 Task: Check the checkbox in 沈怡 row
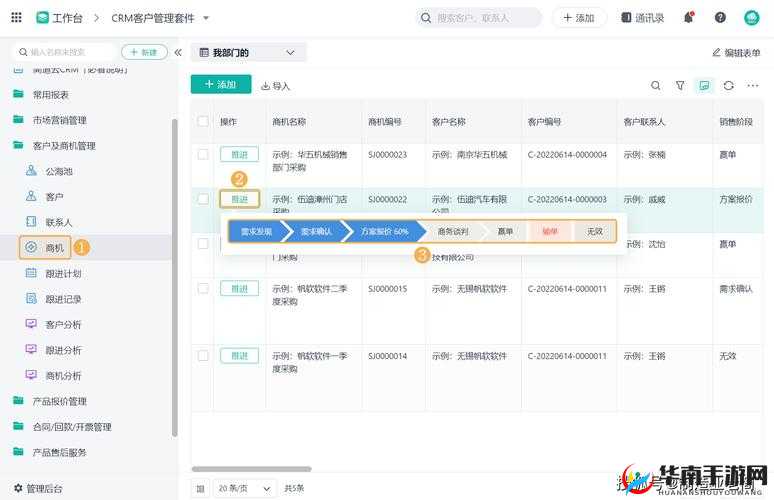pyautogui.click(x=203, y=243)
